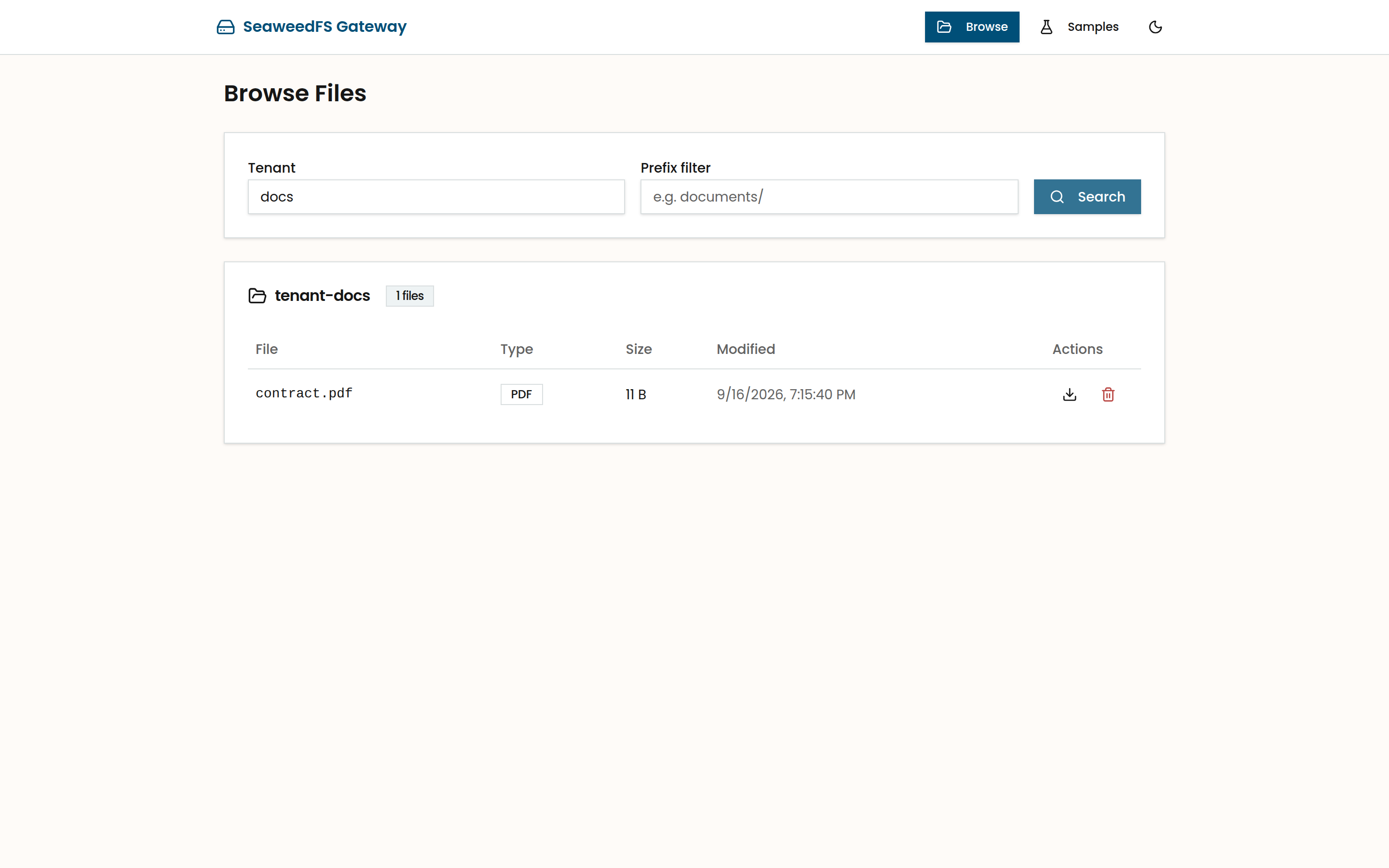
Task: Click the Modified column header
Action: point(746,349)
